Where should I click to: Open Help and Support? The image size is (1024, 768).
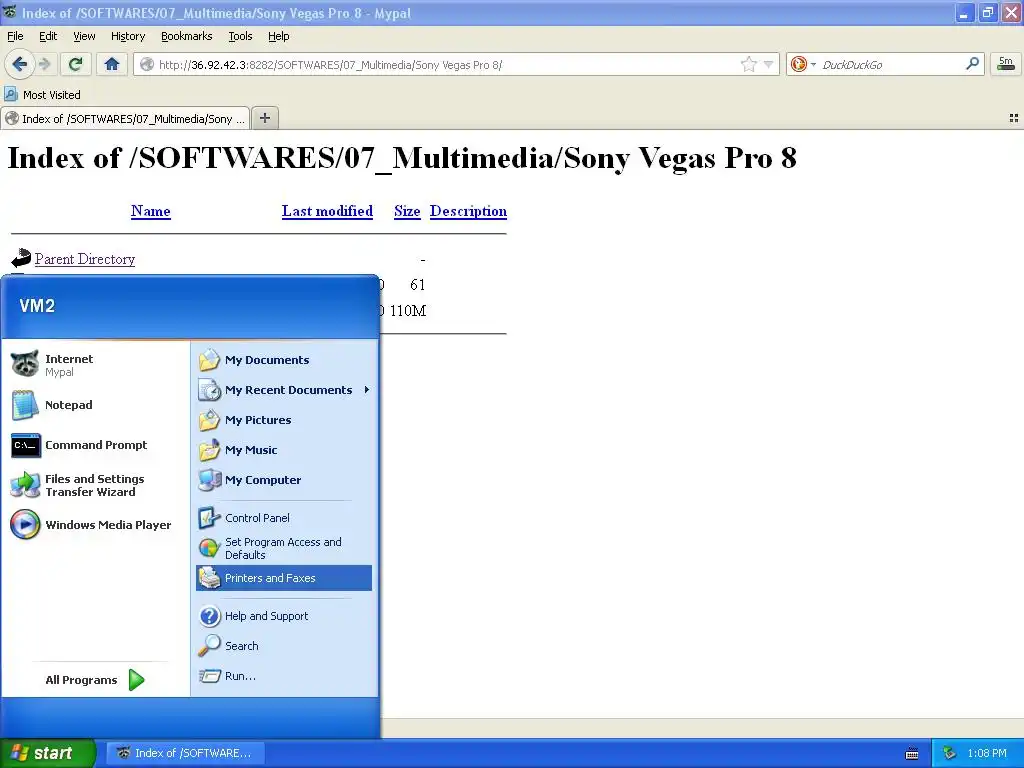(284, 616)
